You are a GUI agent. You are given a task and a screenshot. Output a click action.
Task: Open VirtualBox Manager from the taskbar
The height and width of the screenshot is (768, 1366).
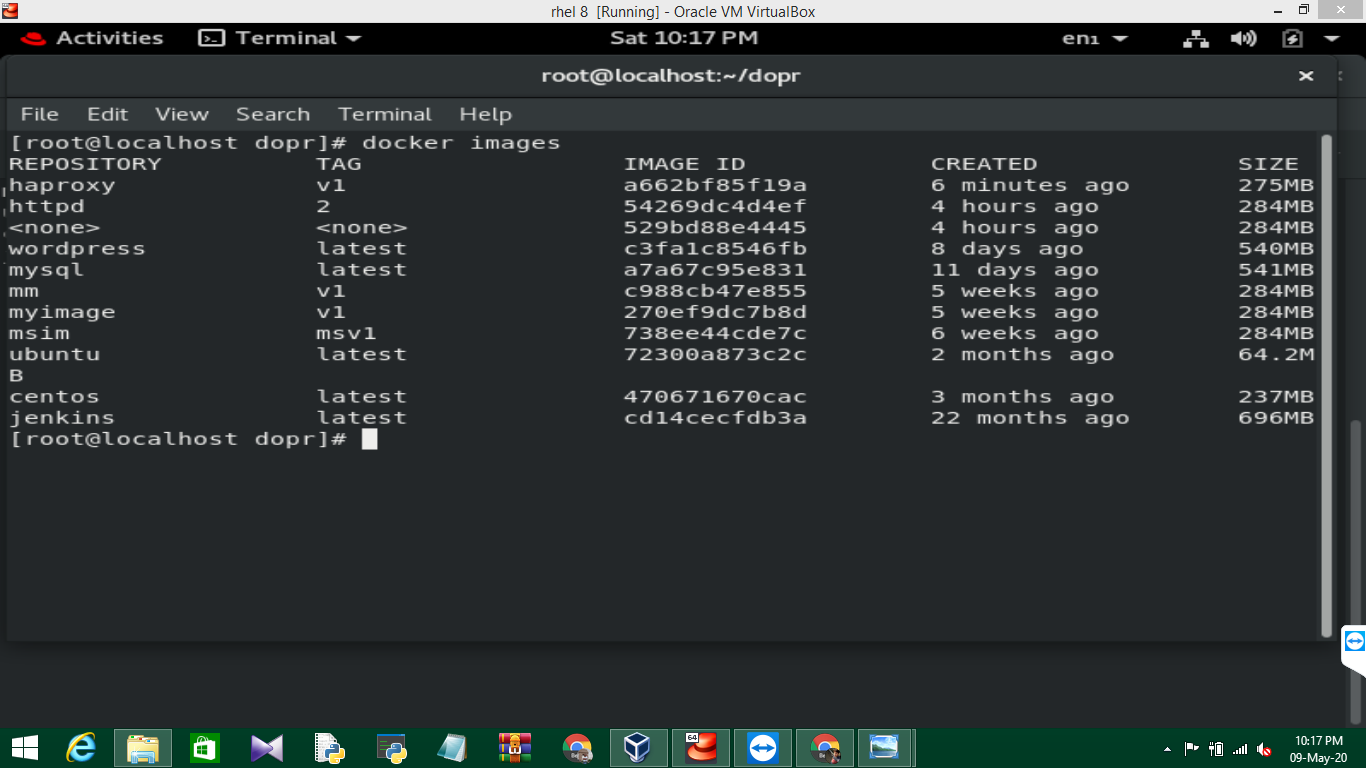pyautogui.click(x=637, y=747)
